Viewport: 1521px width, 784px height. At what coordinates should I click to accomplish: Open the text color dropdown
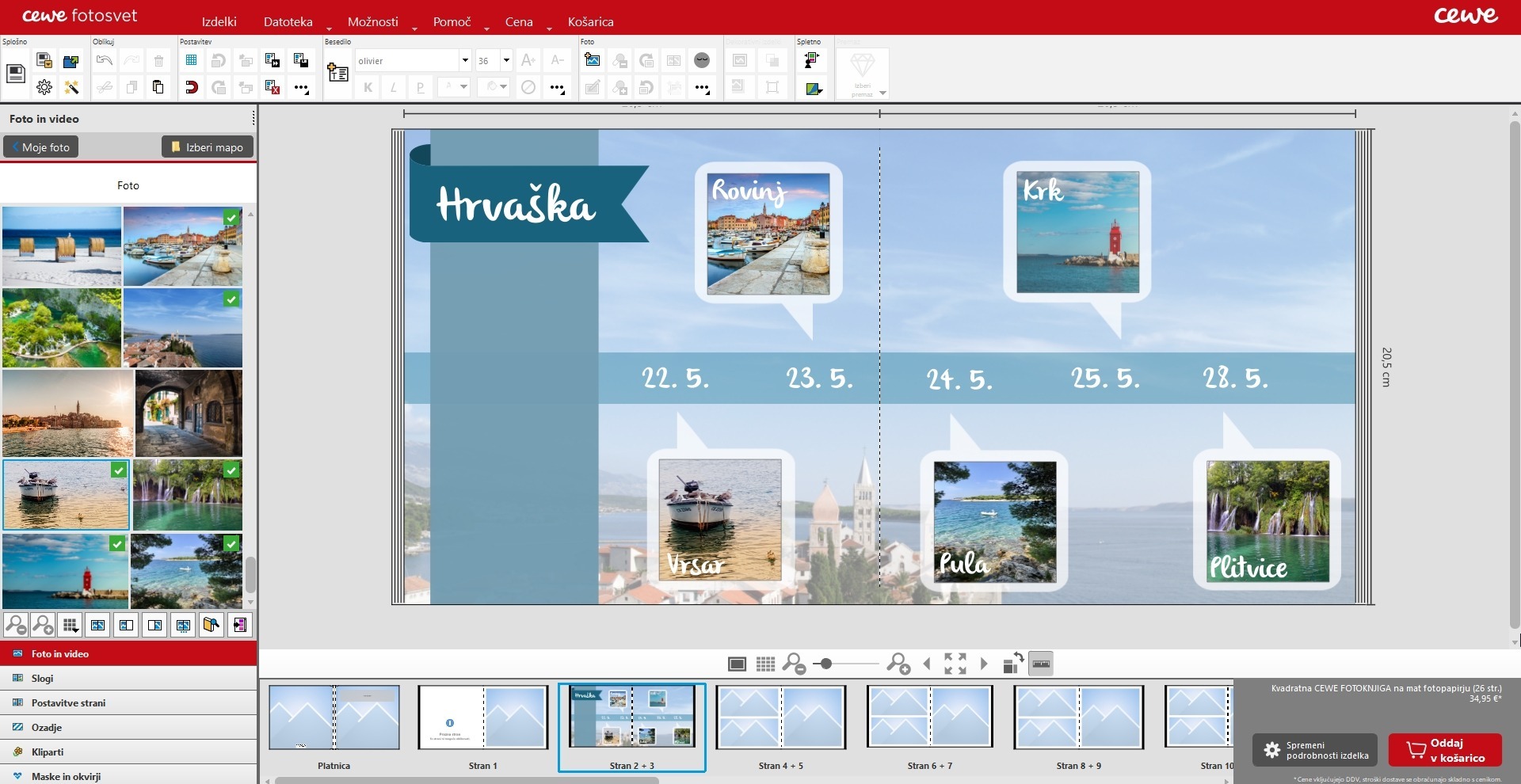pyautogui.click(x=454, y=87)
